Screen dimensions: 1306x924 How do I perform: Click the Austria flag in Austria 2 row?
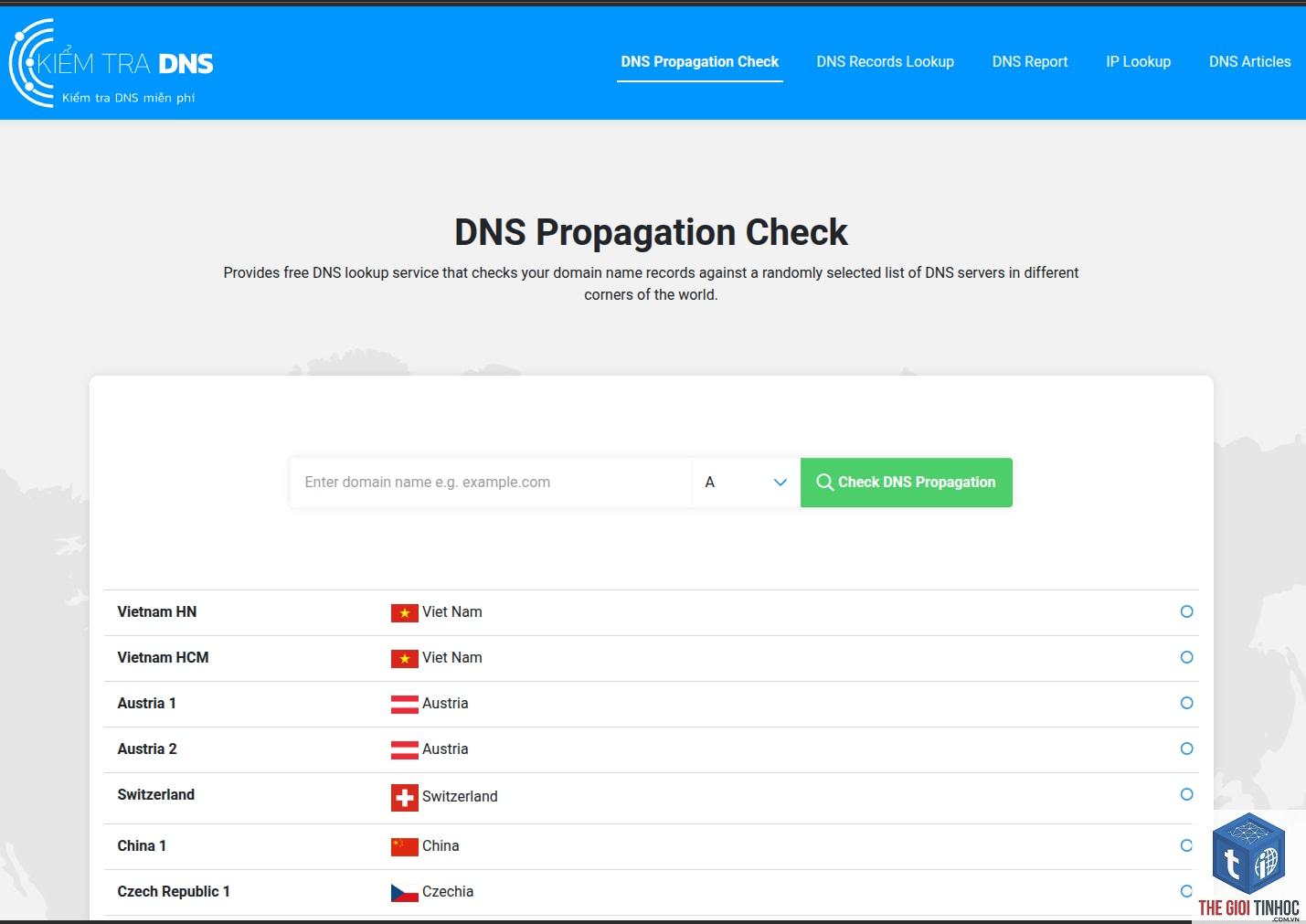[404, 750]
